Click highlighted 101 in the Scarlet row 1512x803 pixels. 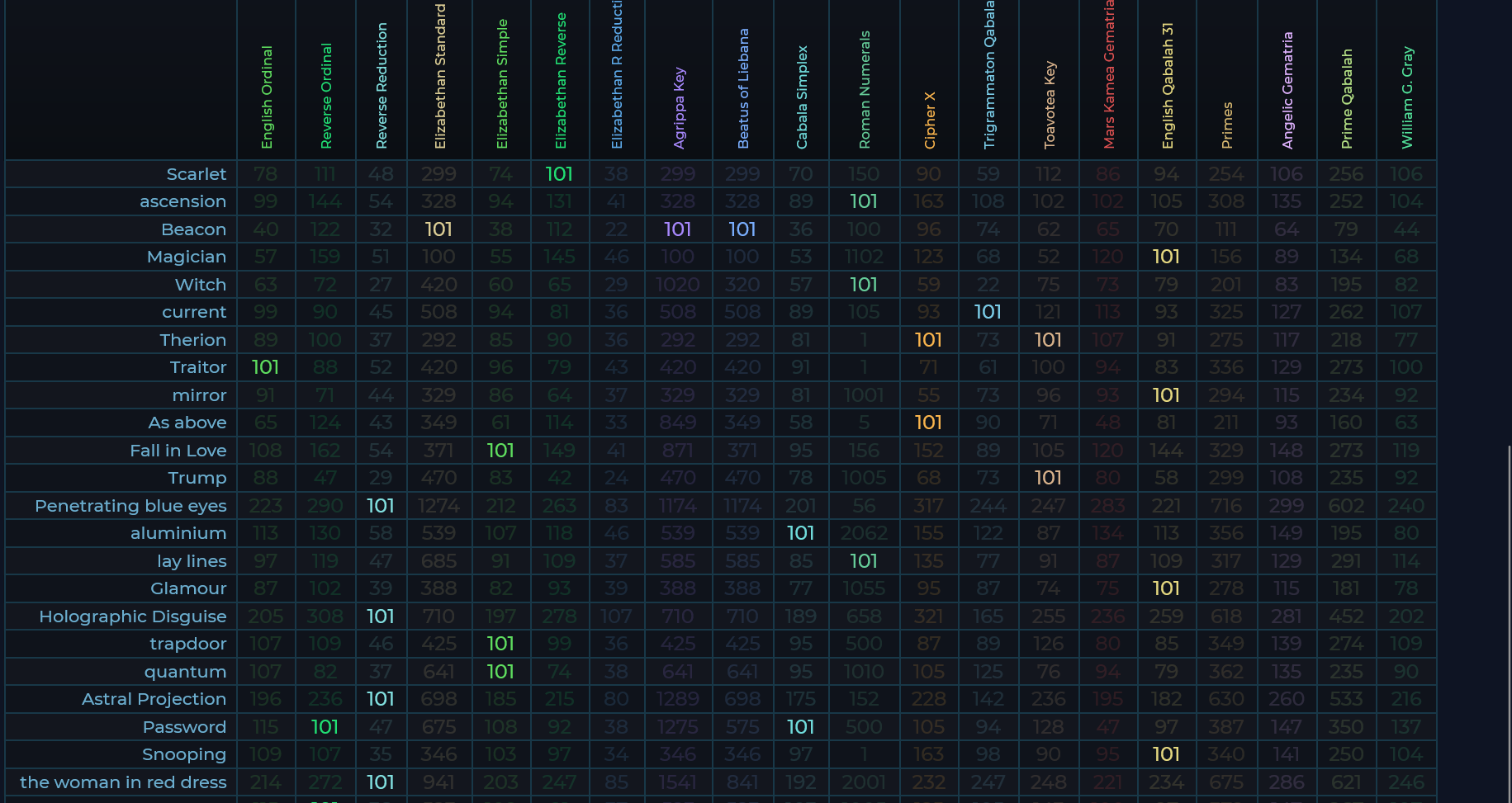point(559,174)
